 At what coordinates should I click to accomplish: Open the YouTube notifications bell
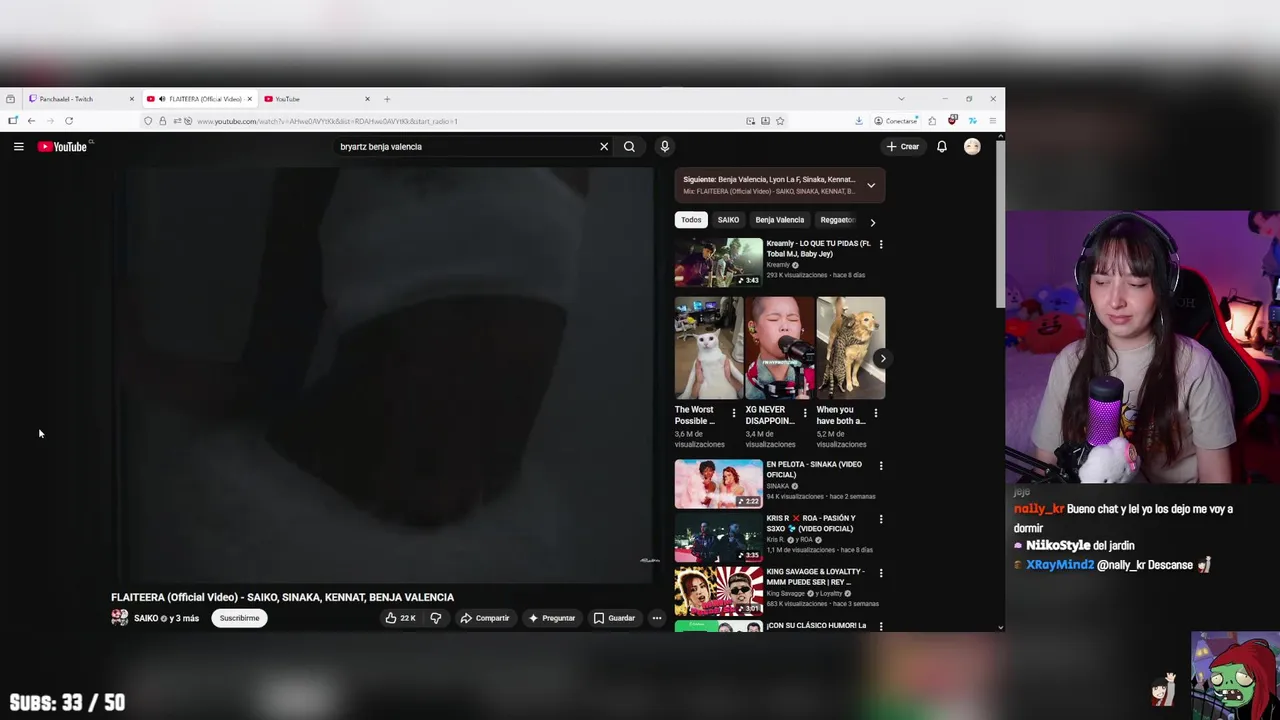click(941, 146)
